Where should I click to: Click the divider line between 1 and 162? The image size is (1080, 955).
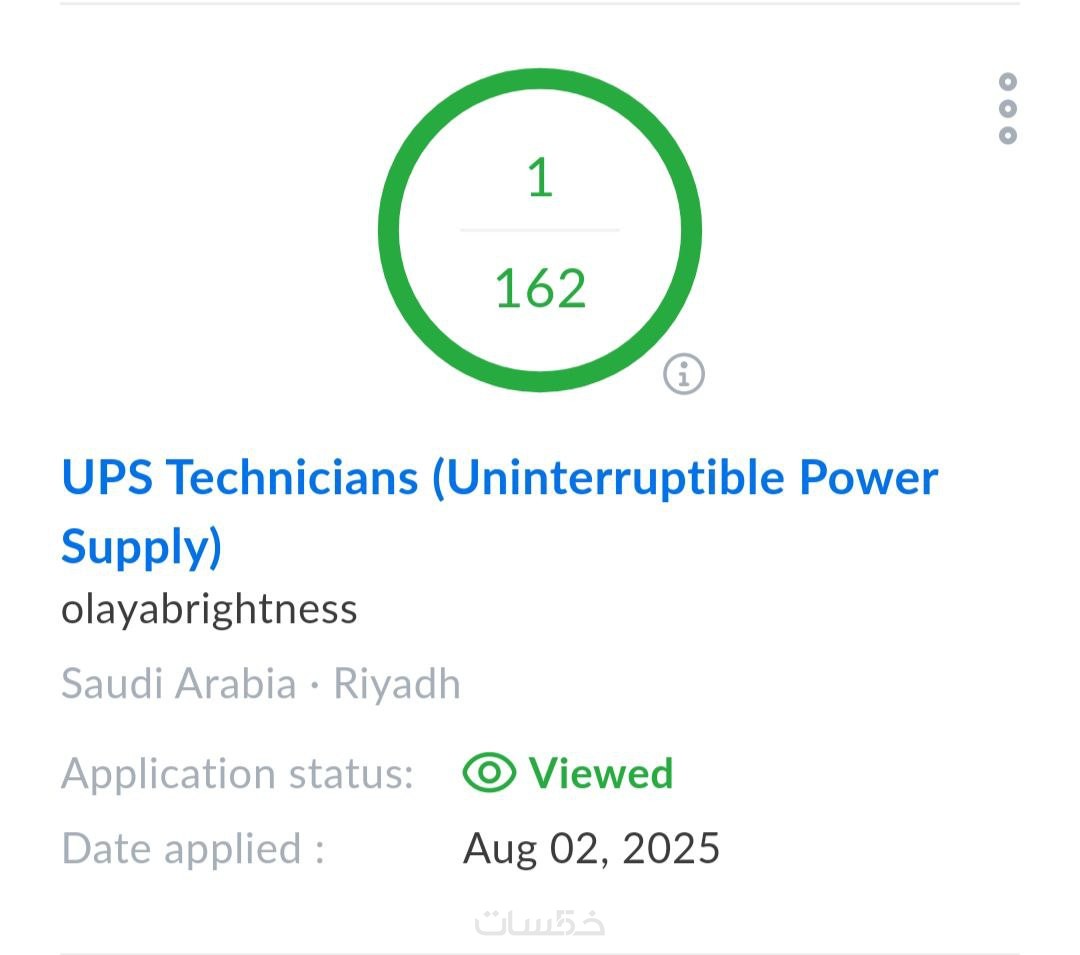coord(540,231)
